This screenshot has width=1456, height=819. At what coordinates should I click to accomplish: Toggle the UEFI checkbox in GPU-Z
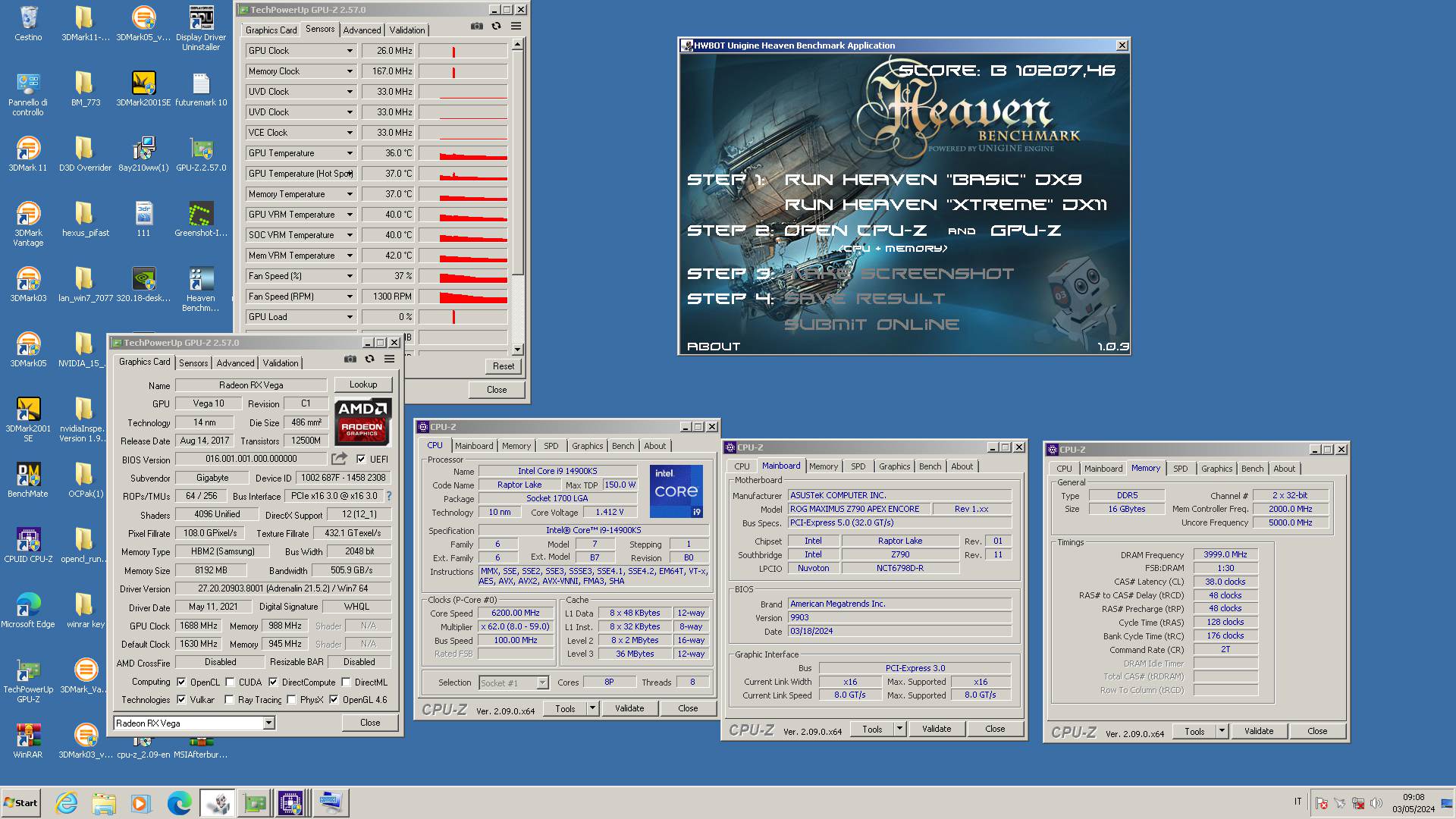361,459
